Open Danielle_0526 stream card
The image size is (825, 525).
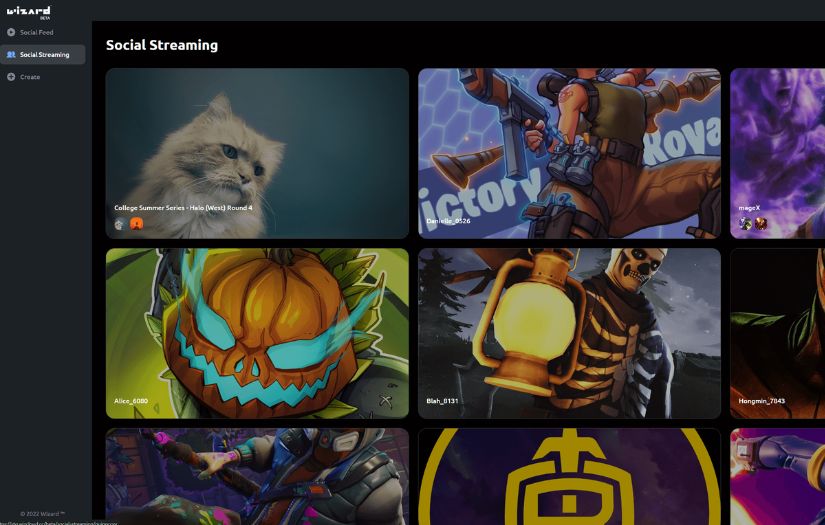(x=569, y=153)
